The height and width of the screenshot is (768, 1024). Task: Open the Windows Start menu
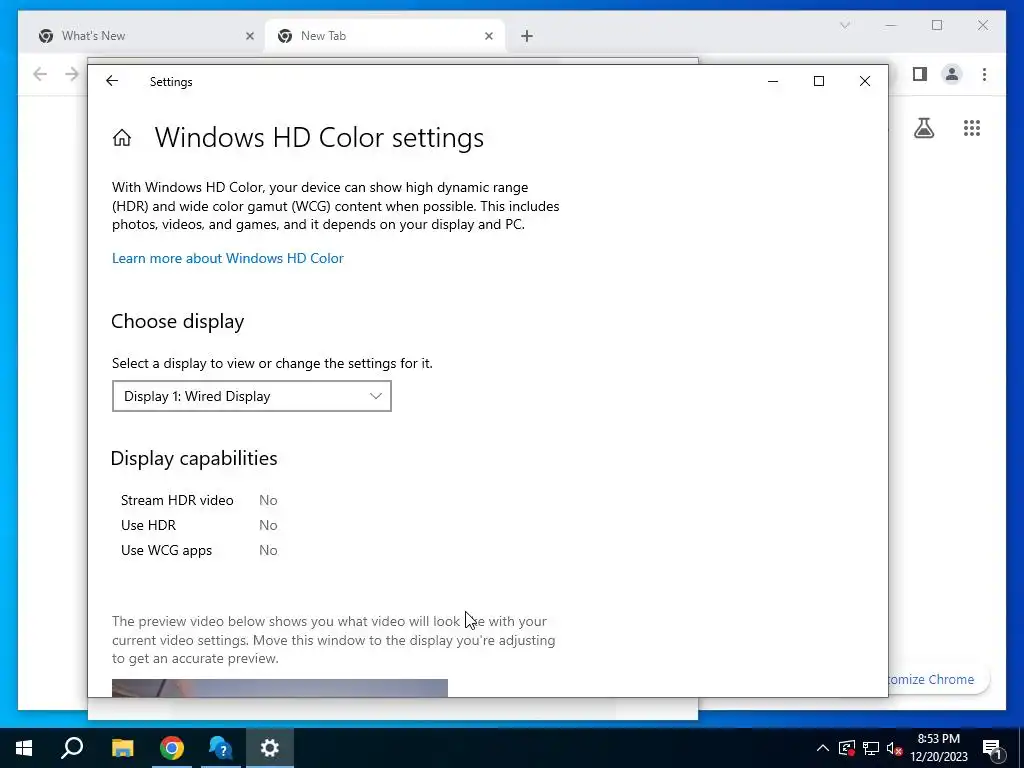(24, 748)
